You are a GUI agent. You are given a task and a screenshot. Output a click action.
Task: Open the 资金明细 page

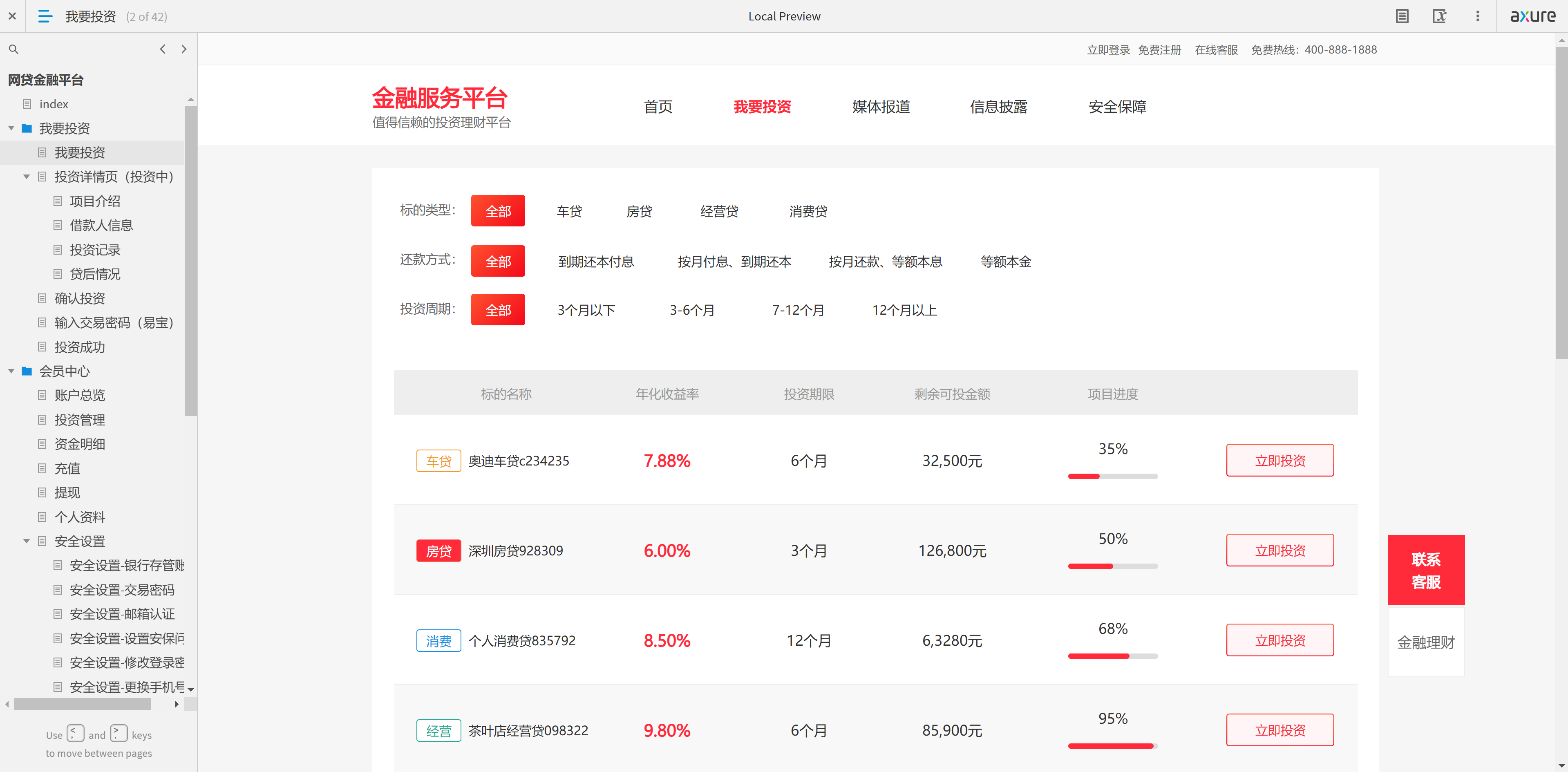(x=80, y=444)
